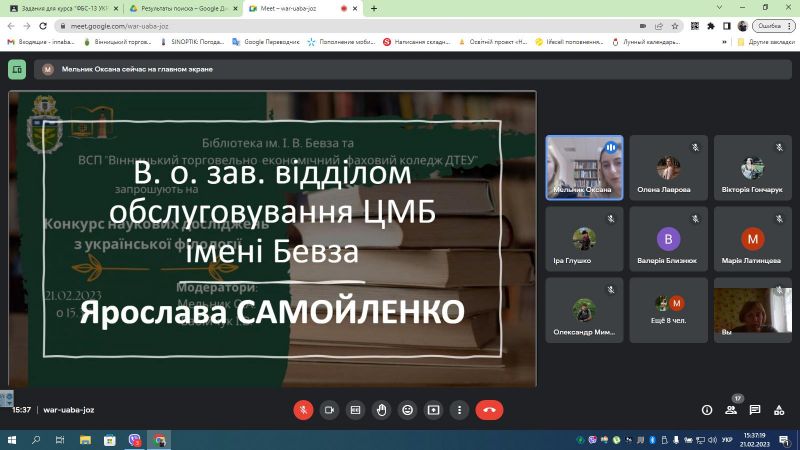Open the tab search chevron

pyautogui.click(x=719, y=8)
